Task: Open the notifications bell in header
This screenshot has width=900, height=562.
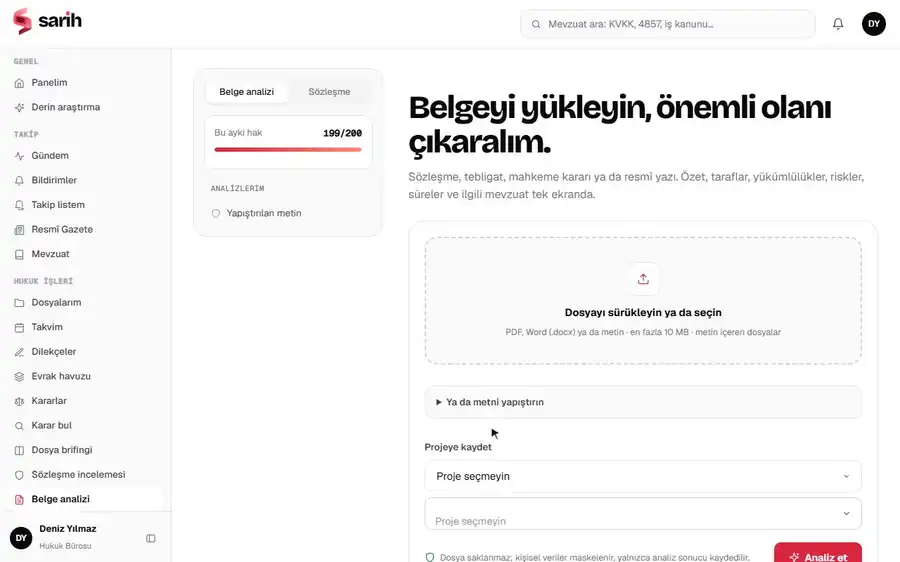Action: coord(838,24)
